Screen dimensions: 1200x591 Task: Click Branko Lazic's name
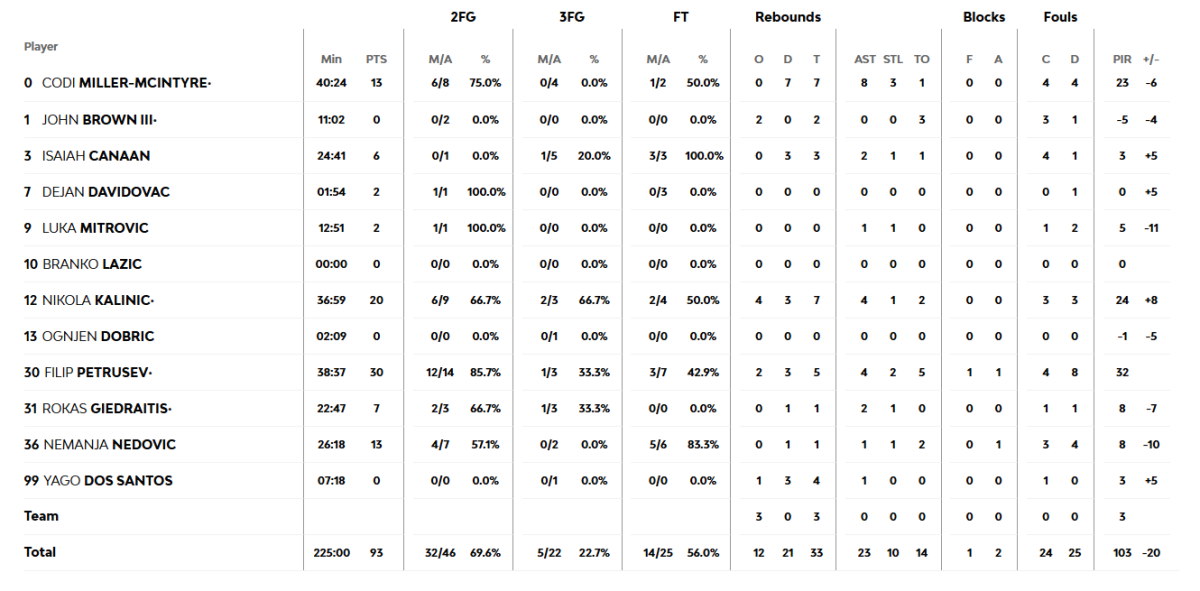point(92,264)
